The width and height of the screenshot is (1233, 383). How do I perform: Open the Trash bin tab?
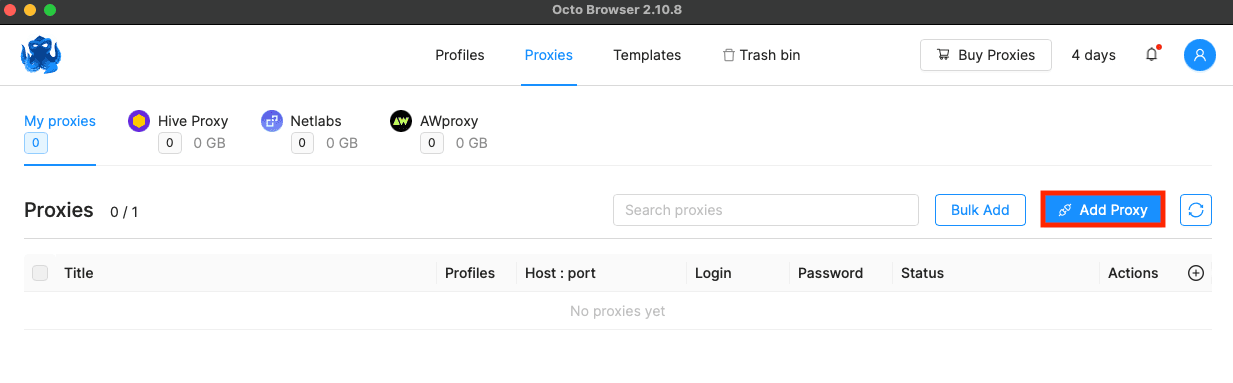click(x=761, y=55)
